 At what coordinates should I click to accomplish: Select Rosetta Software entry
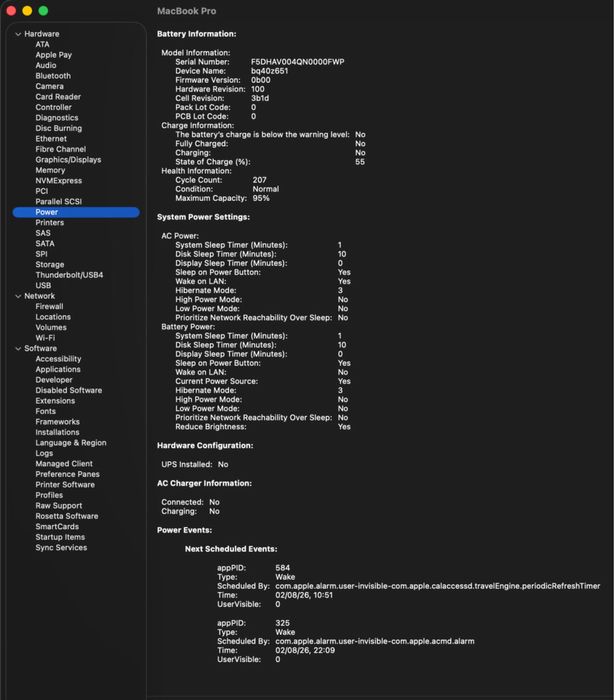click(67, 516)
